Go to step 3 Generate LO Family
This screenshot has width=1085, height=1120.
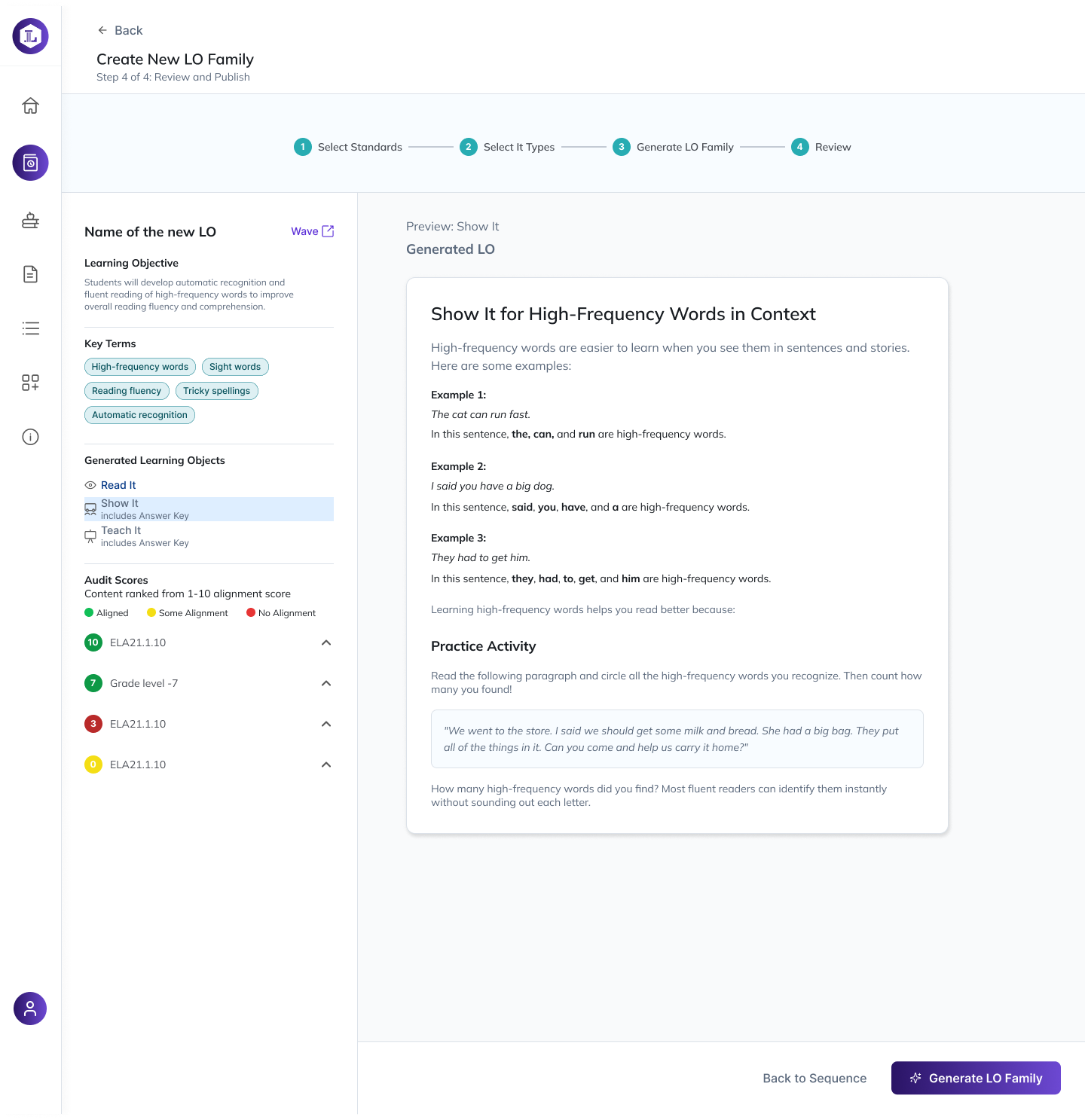pos(673,147)
